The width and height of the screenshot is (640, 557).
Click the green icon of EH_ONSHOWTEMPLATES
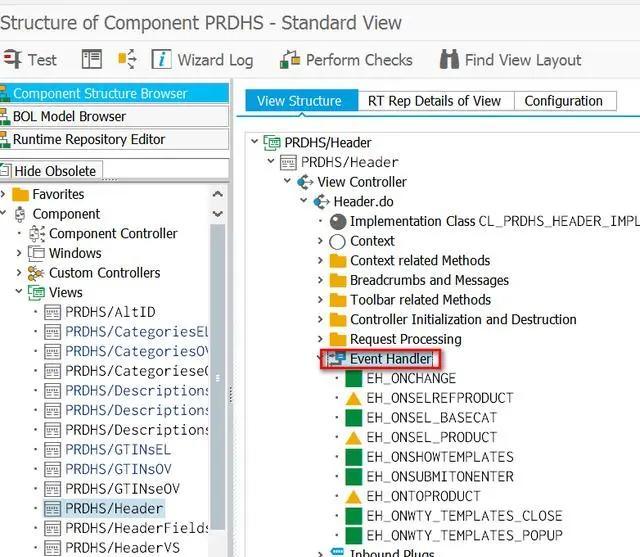[x=353, y=457]
